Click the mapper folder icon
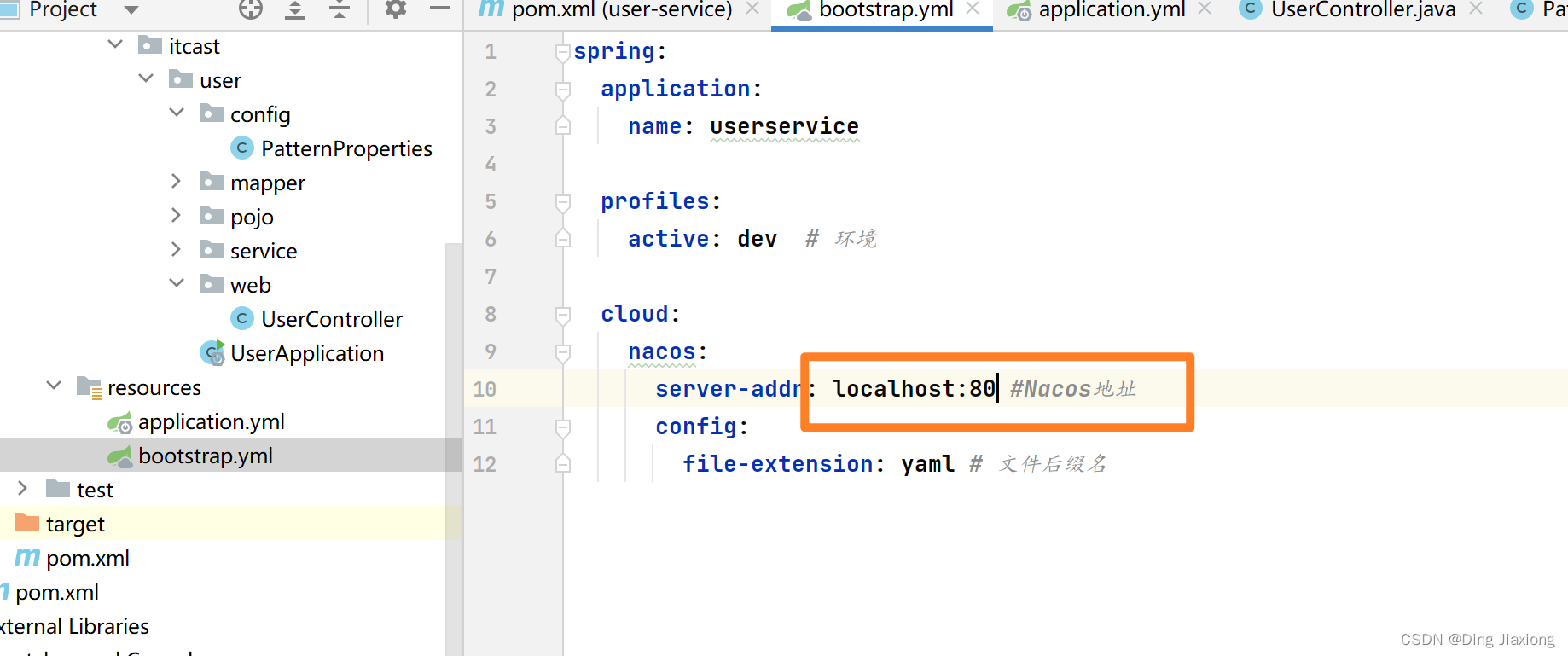 tap(212, 182)
